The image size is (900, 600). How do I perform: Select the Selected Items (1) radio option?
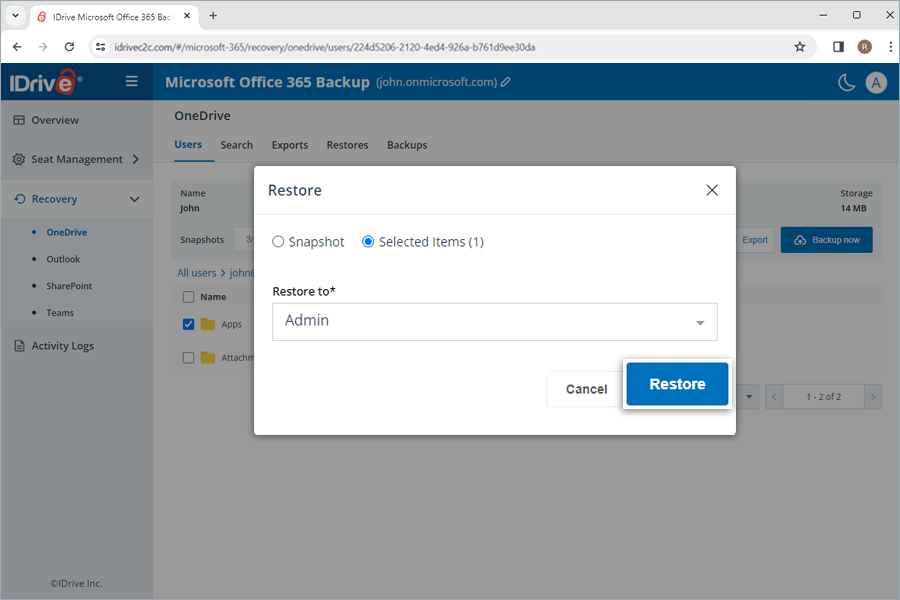368,242
